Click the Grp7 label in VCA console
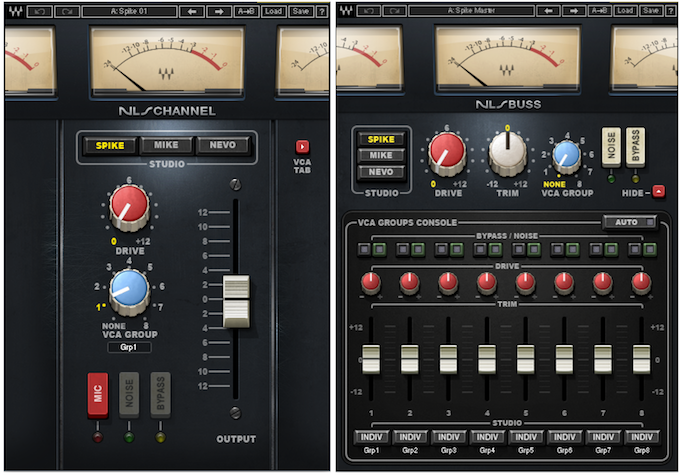 [x=603, y=451]
